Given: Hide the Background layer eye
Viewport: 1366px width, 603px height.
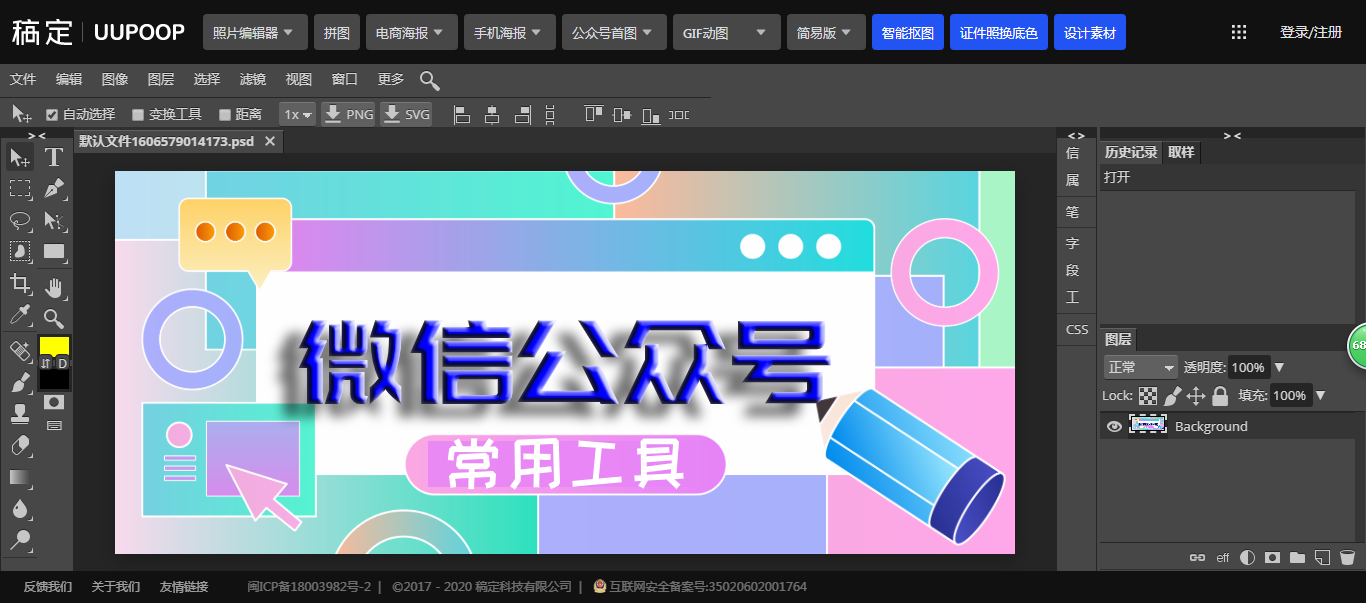Looking at the screenshot, I should (1114, 426).
